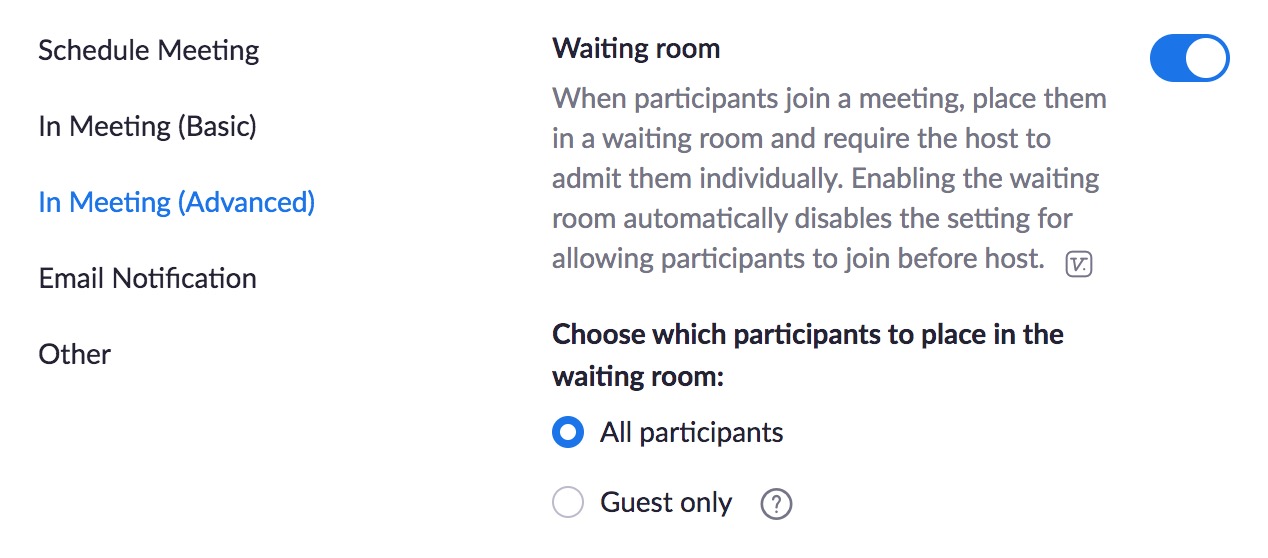This screenshot has width=1268, height=558.
Task: Select the All participants radio button
Action: pos(568,433)
